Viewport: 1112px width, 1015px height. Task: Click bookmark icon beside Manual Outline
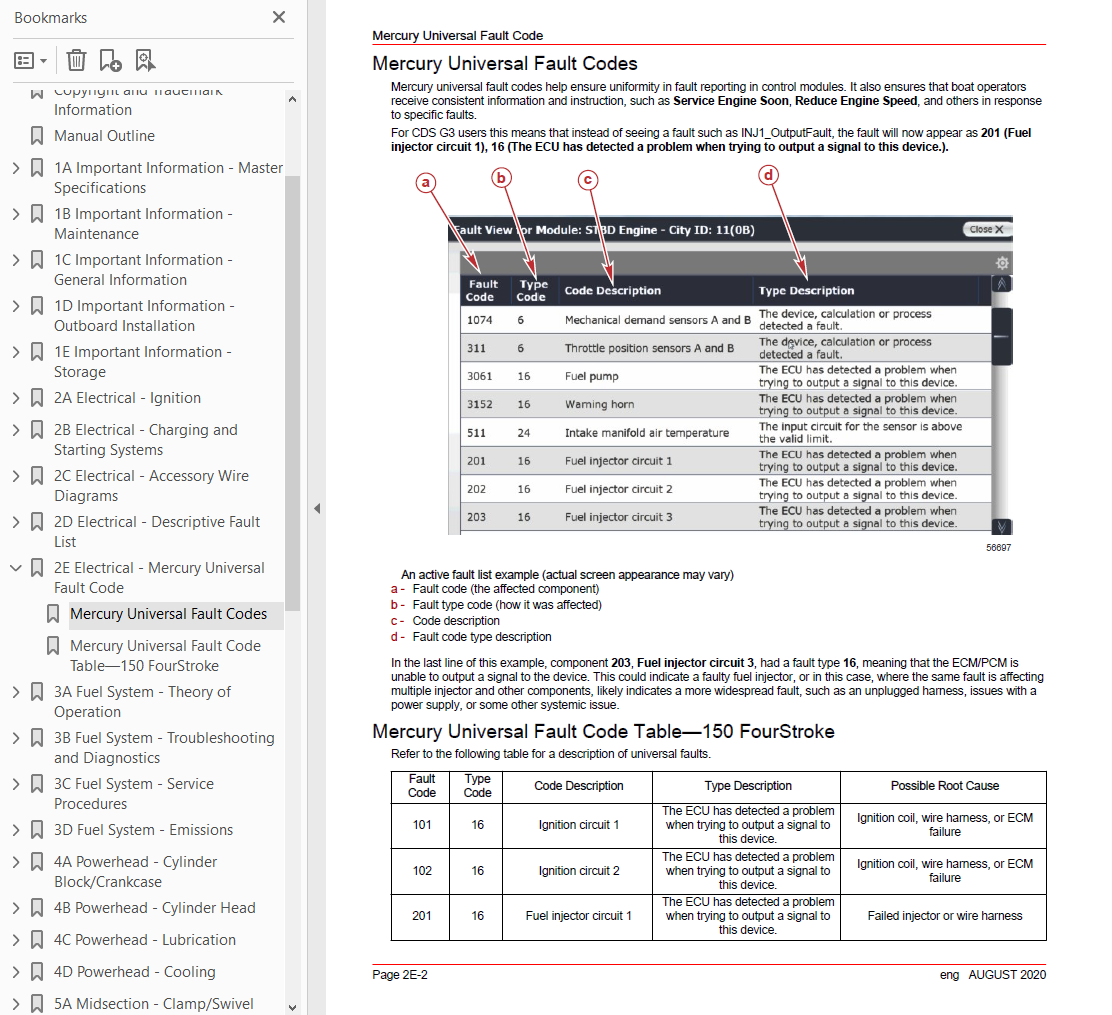point(37,135)
